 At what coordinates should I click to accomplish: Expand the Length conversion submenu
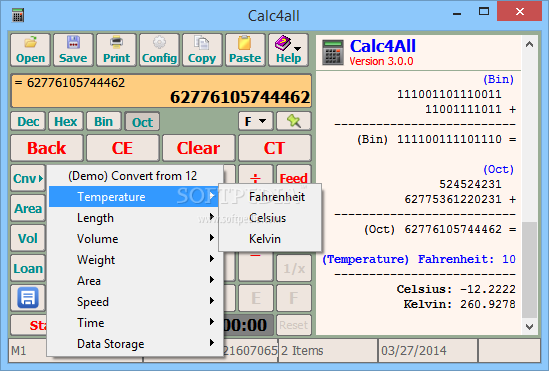(135, 218)
